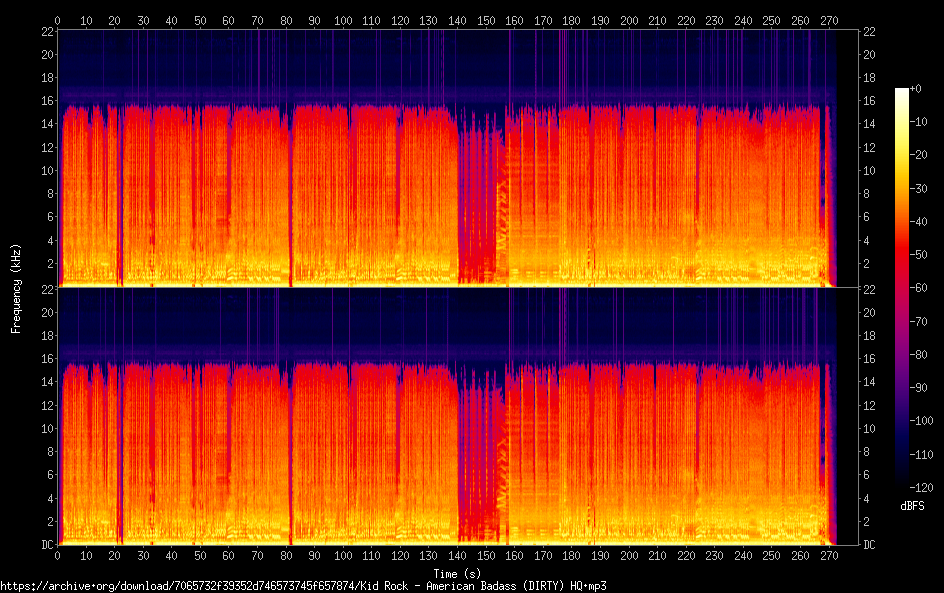
Task: Click the DC label at bottom-left of plot
Action: 45,545
